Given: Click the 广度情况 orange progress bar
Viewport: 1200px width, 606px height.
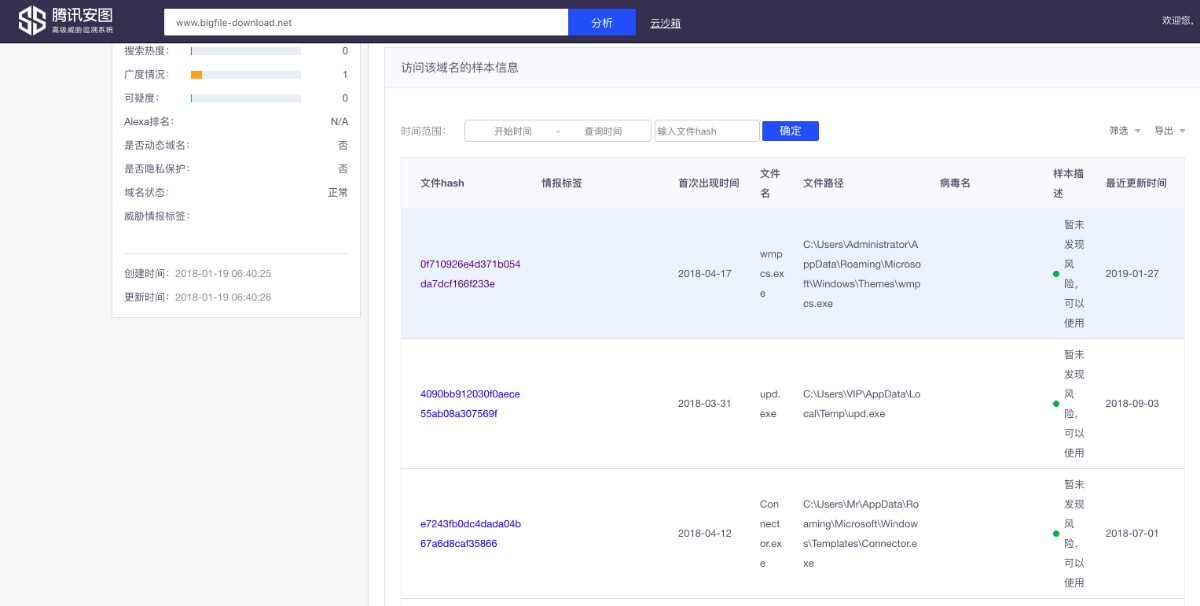Looking at the screenshot, I should (x=246, y=75).
